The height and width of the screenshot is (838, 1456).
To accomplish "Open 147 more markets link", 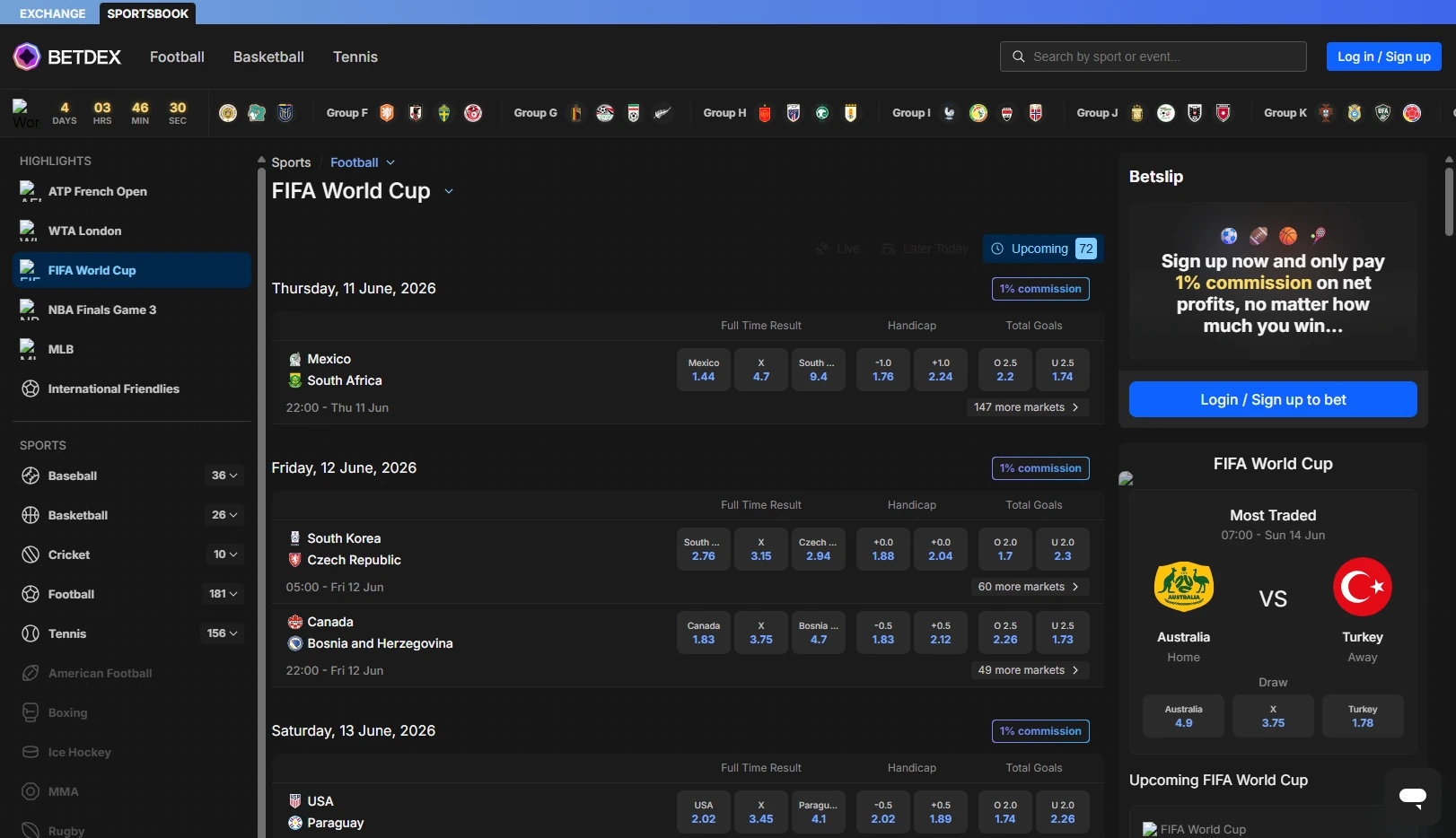I will pyautogui.click(x=1028, y=407).
